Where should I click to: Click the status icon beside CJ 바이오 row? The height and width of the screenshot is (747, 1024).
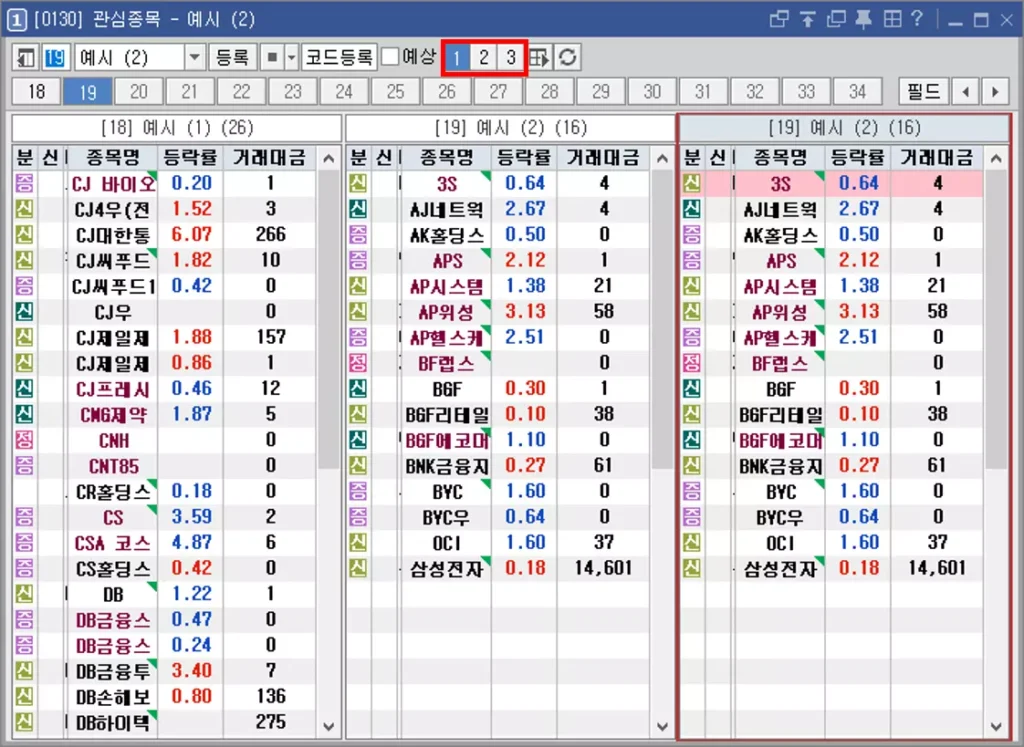(x=24, y=183)
